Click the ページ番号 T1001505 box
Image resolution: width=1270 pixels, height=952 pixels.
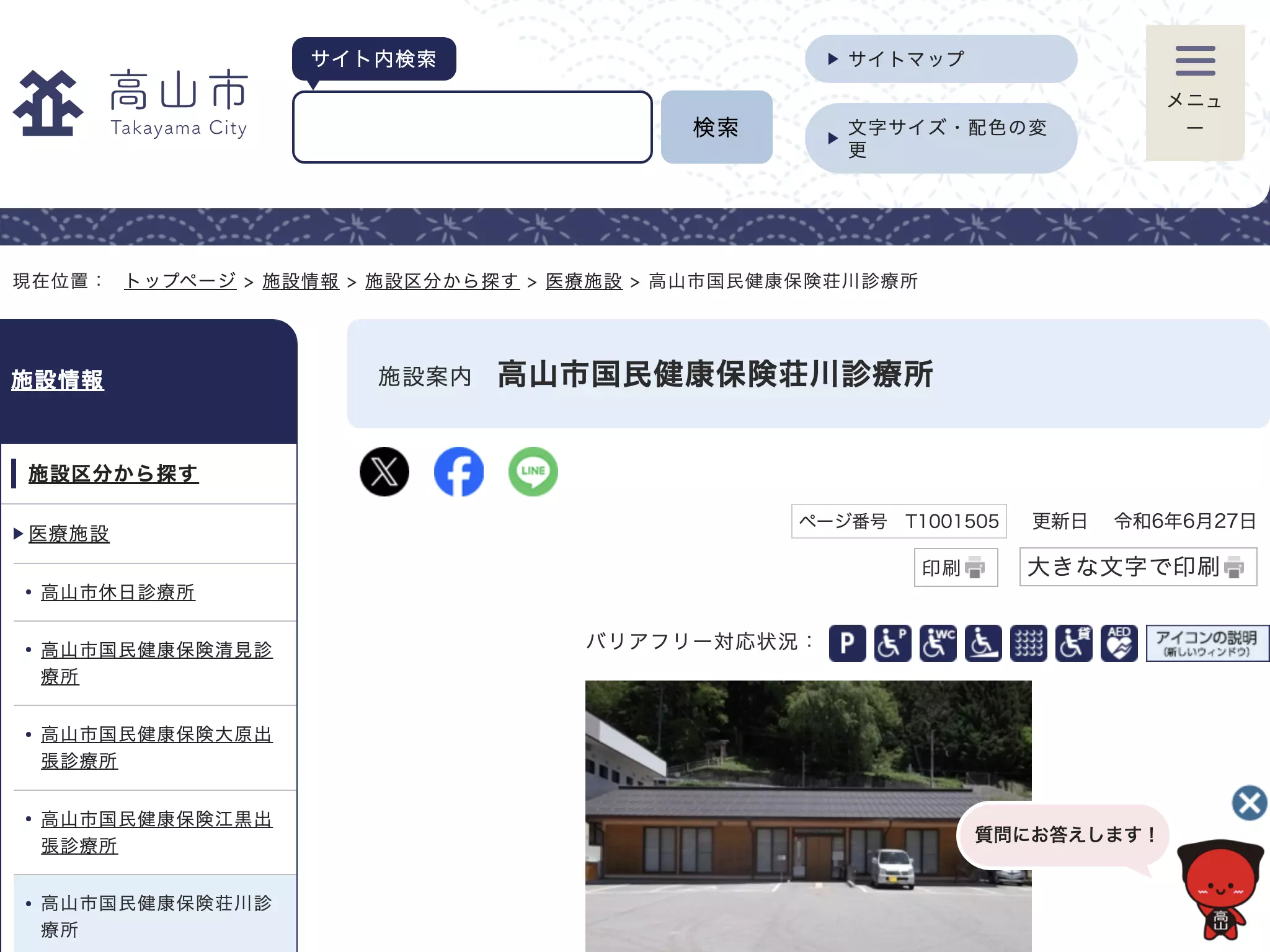click(x=899, y=521)
